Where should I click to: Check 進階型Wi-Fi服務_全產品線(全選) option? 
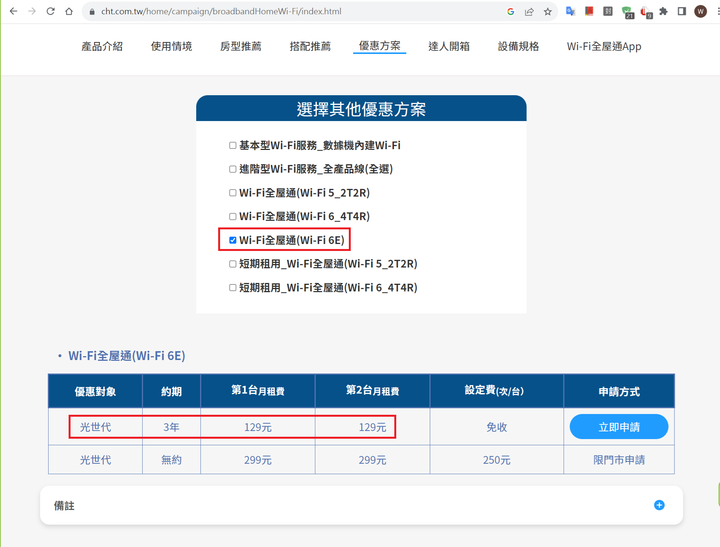point(233,169)
